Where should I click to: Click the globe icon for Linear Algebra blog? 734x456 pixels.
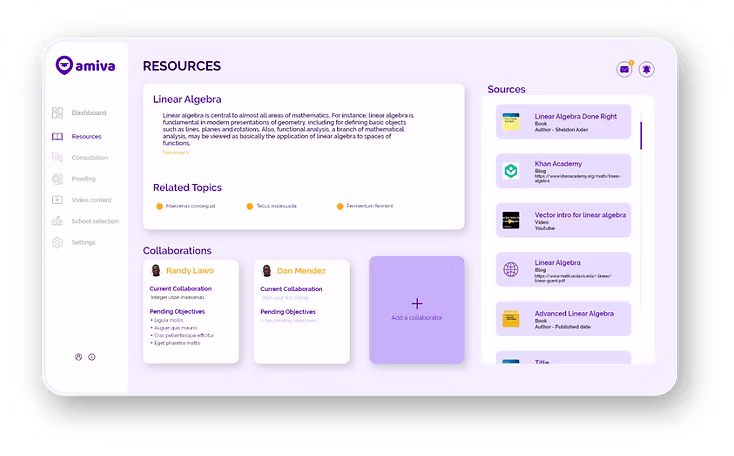[x=511, y=269]
